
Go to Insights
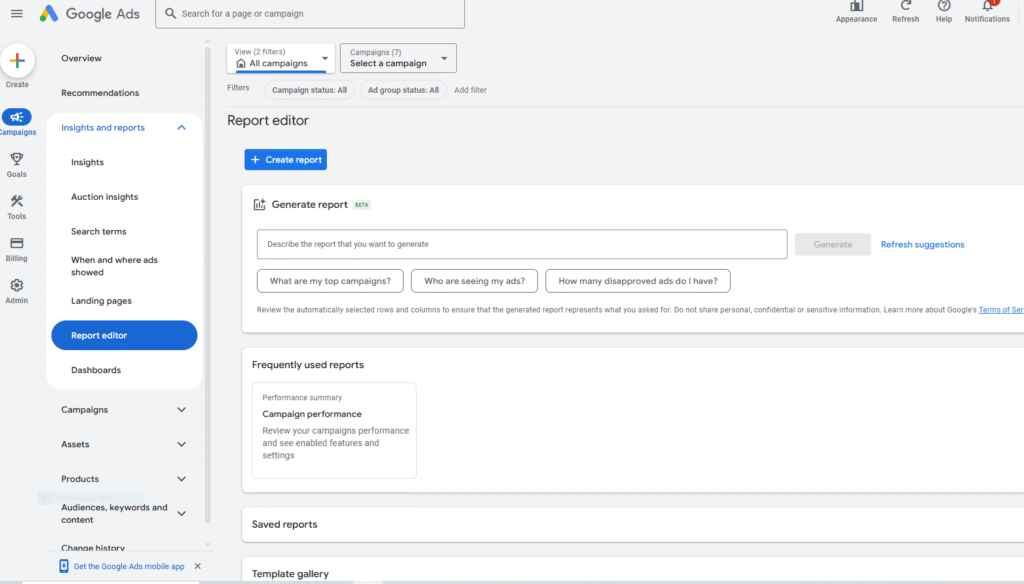pyautogui.click(x=88, y=162)
